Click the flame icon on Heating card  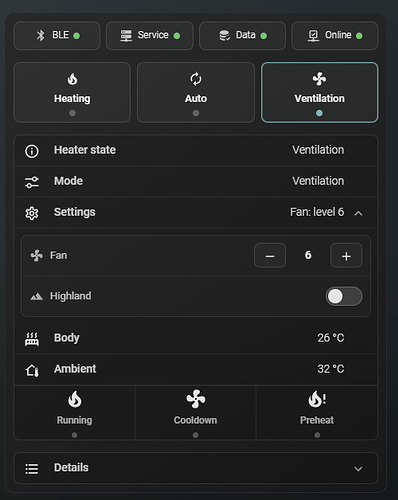click(x=72, y=79)
